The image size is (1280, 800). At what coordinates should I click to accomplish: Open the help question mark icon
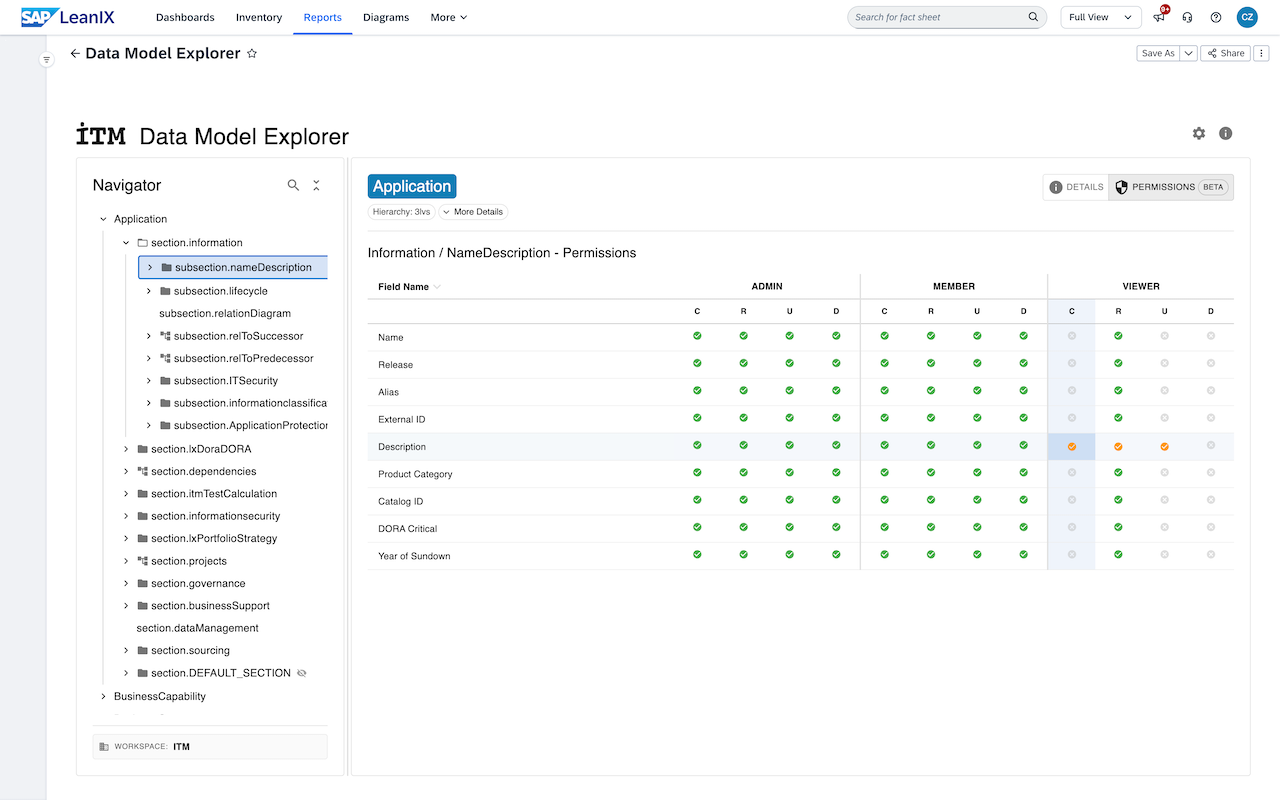tap(1216, 17)
